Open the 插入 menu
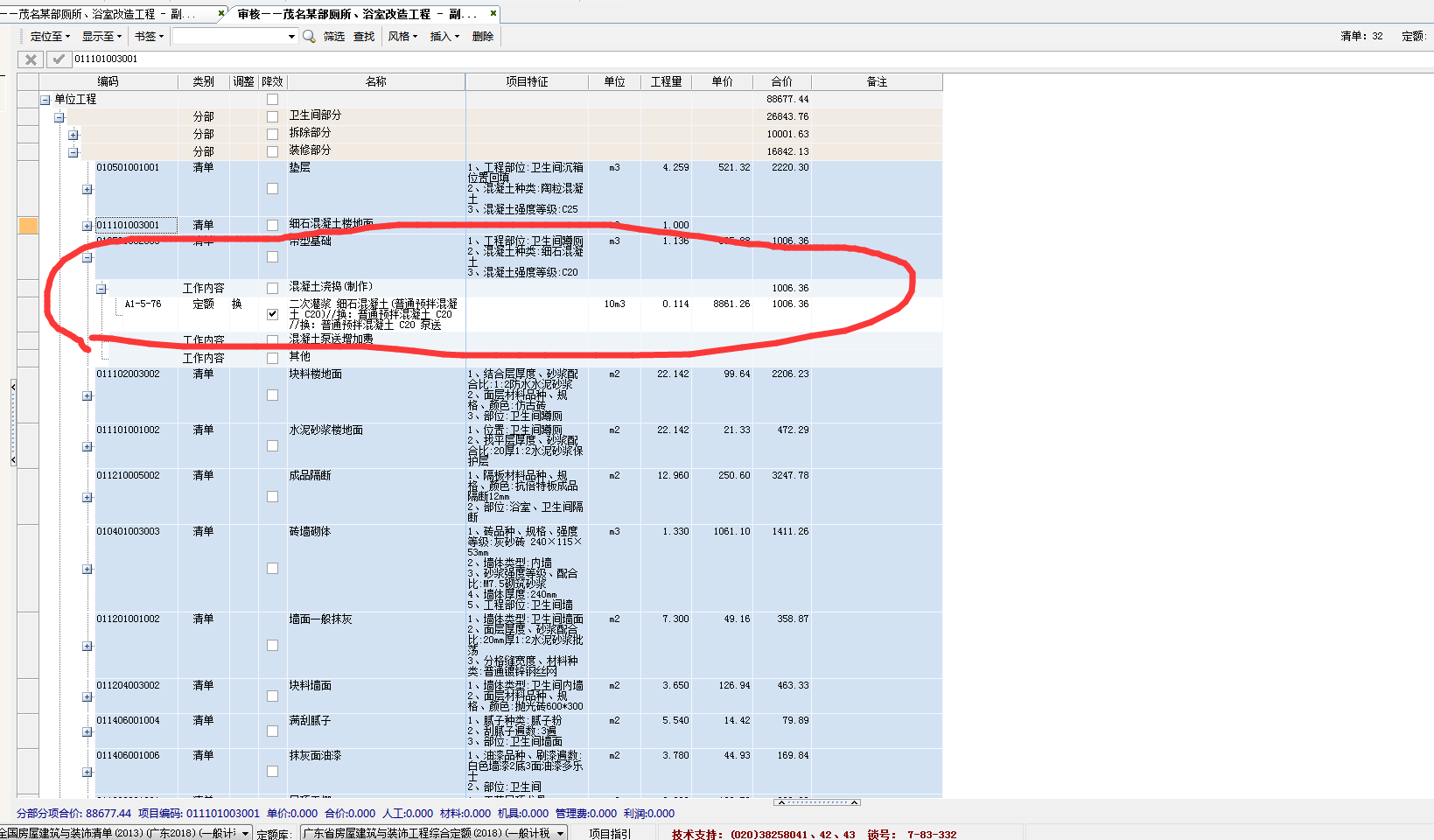This screenshot has height=840, width=1434. coord(444,37)
